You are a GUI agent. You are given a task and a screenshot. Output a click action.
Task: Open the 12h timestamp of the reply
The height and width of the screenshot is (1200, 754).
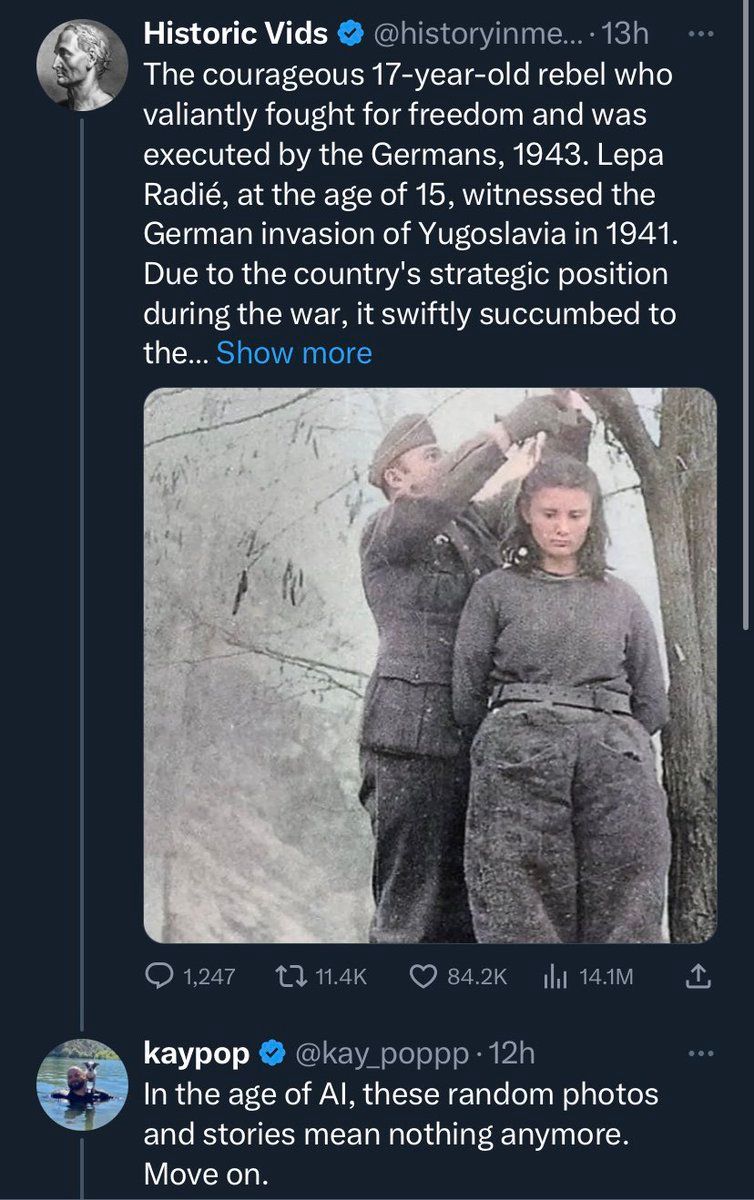(515, 1053)
